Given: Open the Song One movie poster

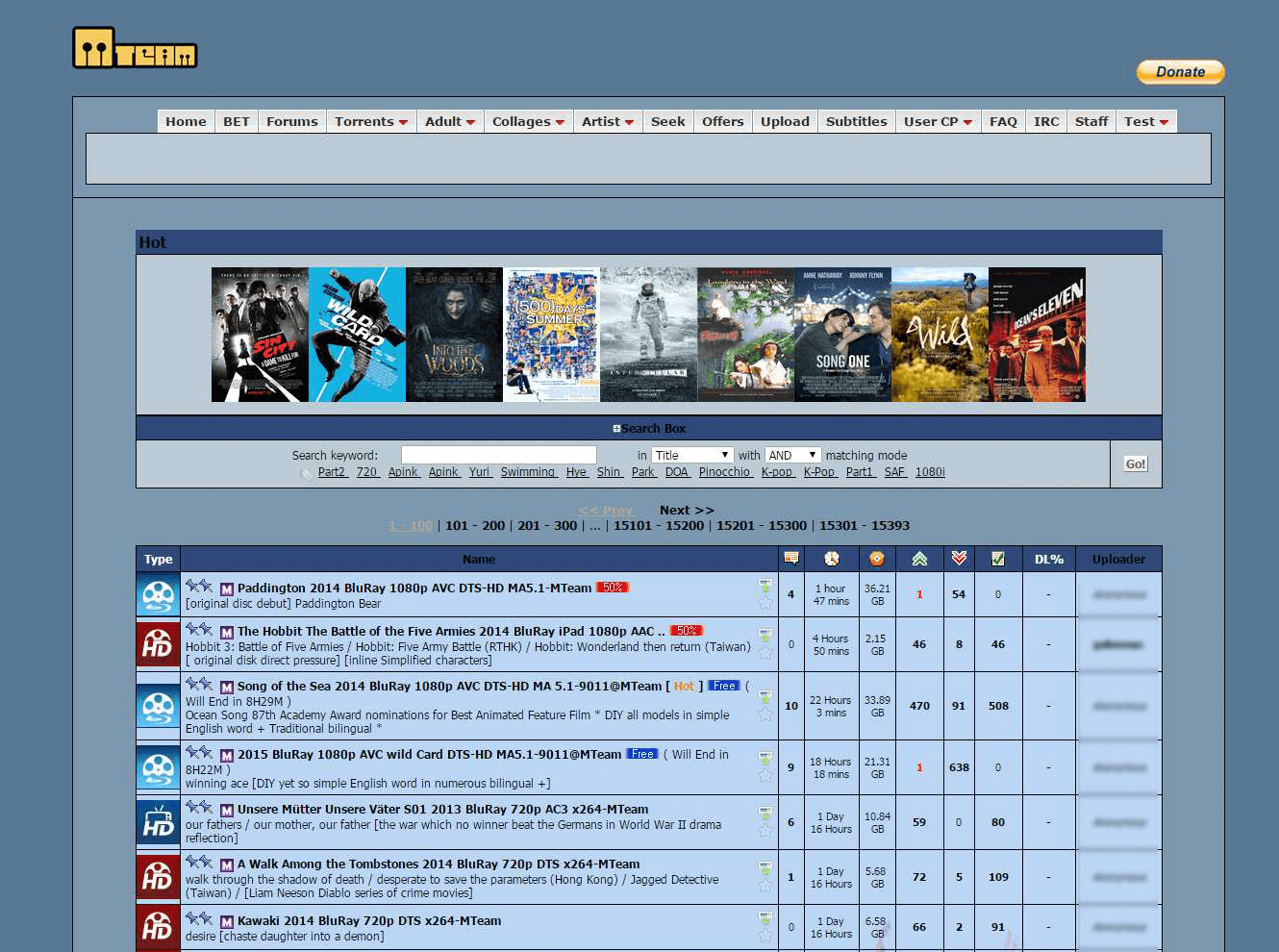Looking at the screenshot, I should tap(842, 335).
